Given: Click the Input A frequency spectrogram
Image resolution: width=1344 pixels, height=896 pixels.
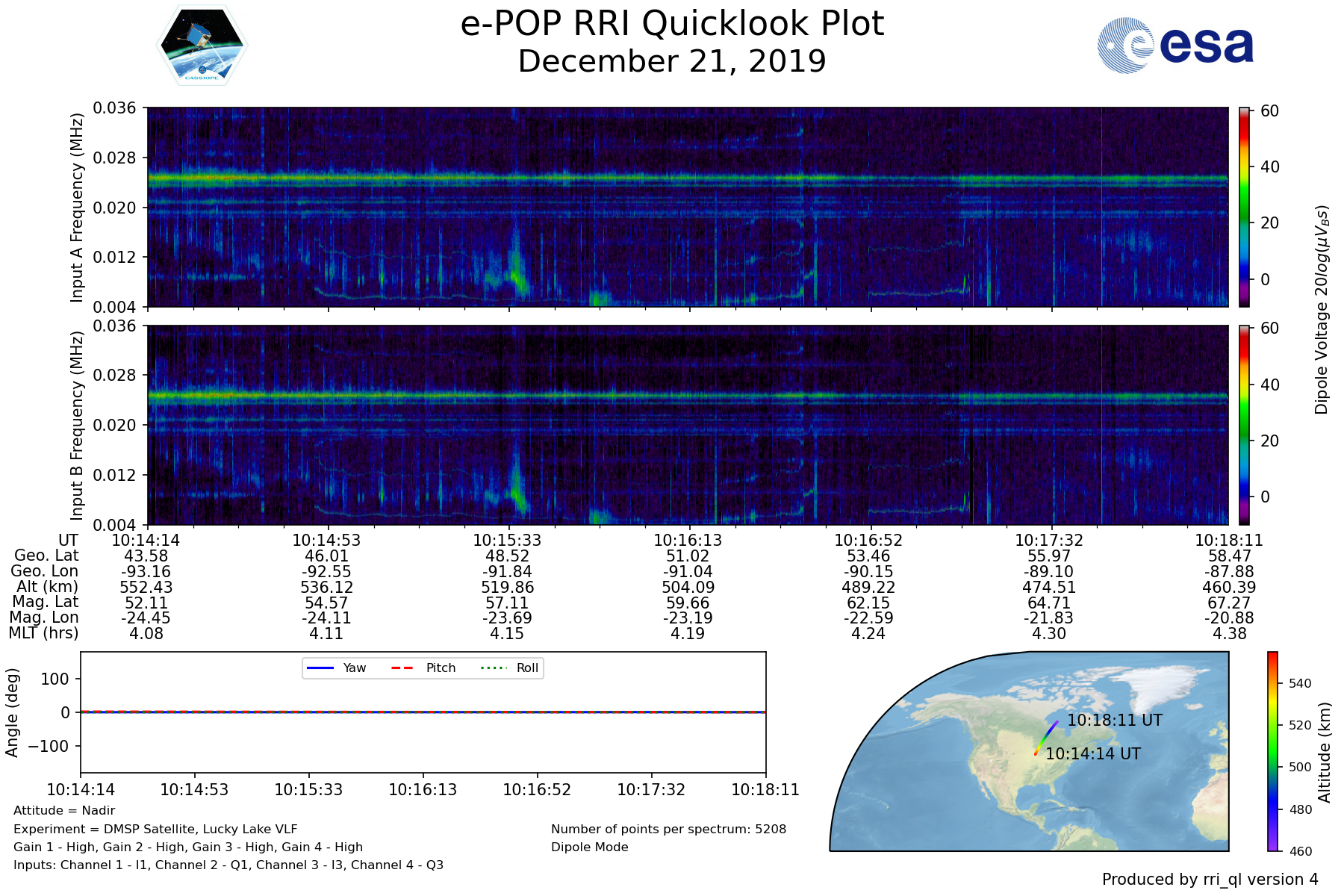Looking at the screenshot, I should (687, 207).
